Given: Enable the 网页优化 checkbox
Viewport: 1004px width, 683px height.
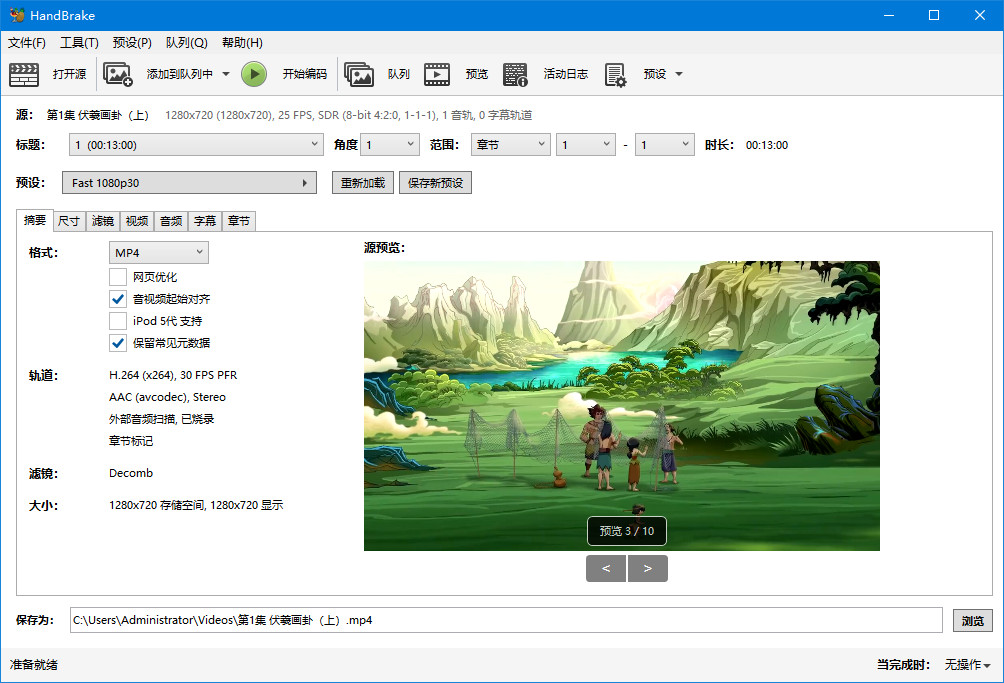Looking at the screenshot, I should (x=118, y=277).
